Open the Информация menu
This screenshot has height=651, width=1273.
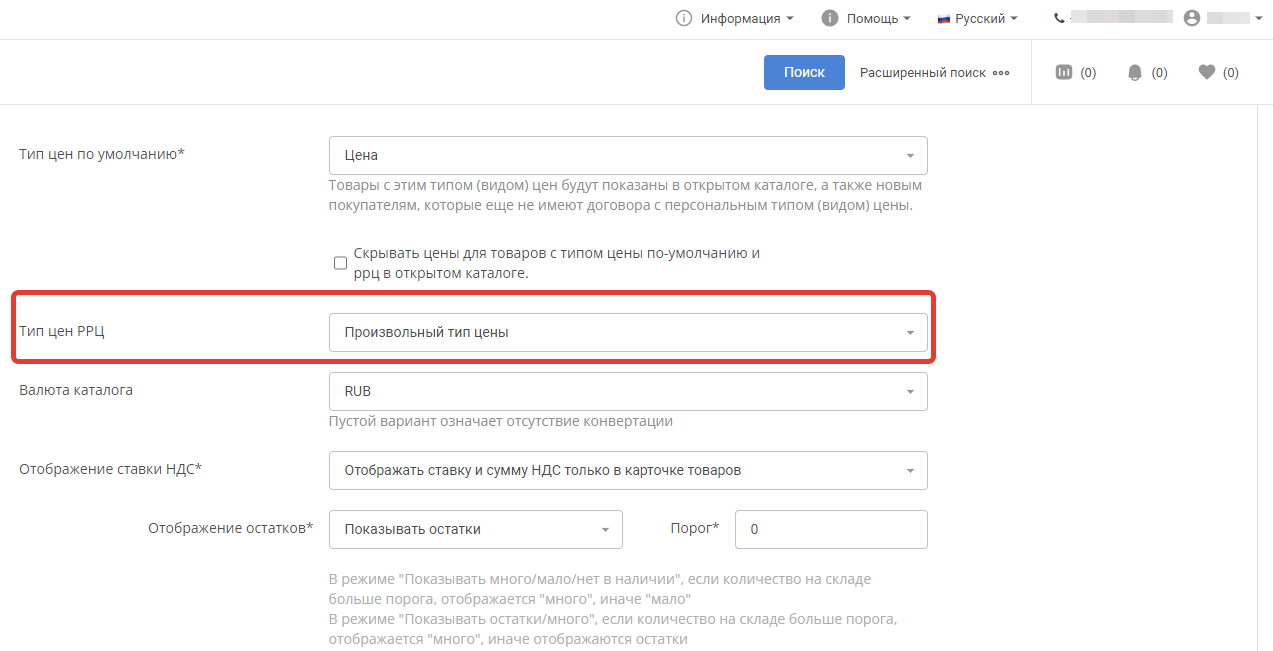click(746, 18)
